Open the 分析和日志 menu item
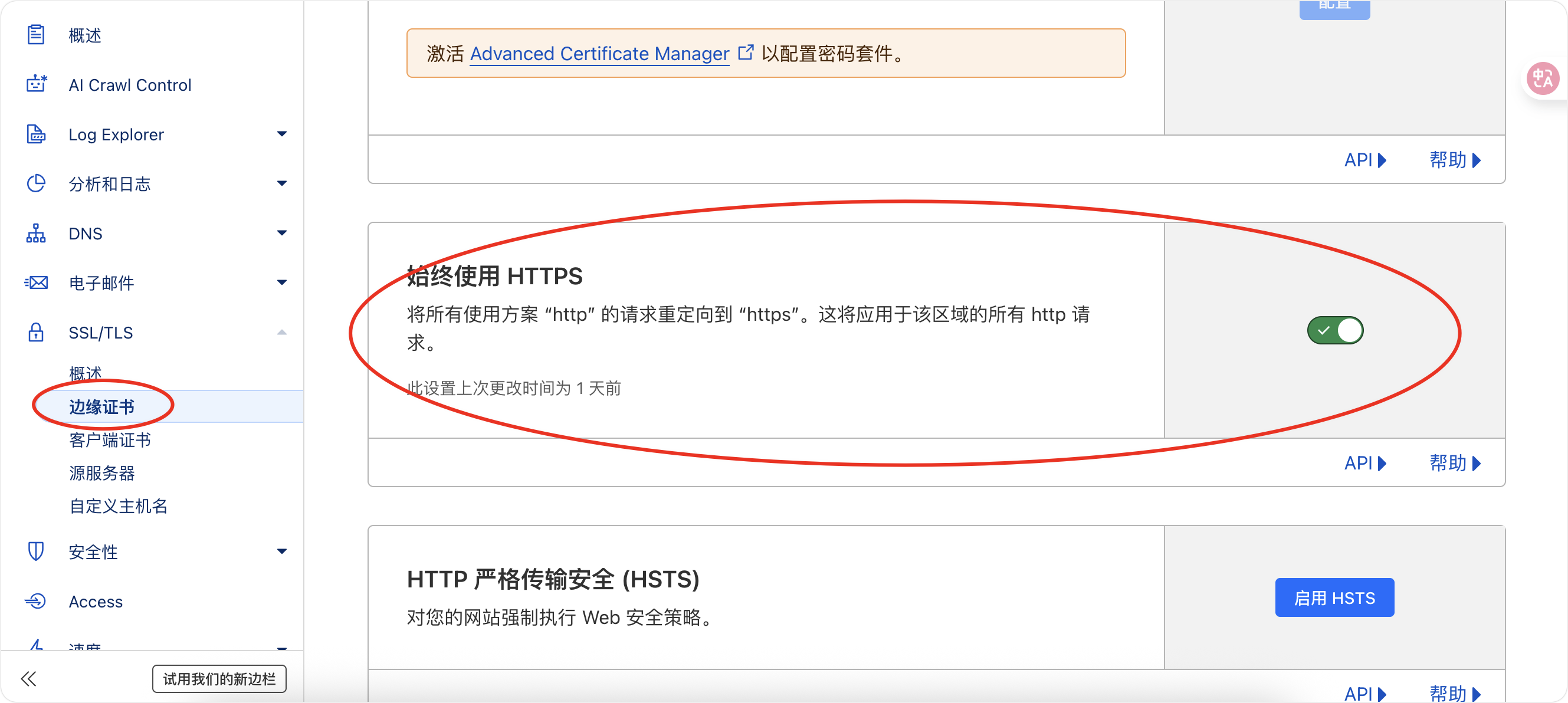Image resolution: width=1568 pixels, height=703 pixels. click(x=110, y=184)
